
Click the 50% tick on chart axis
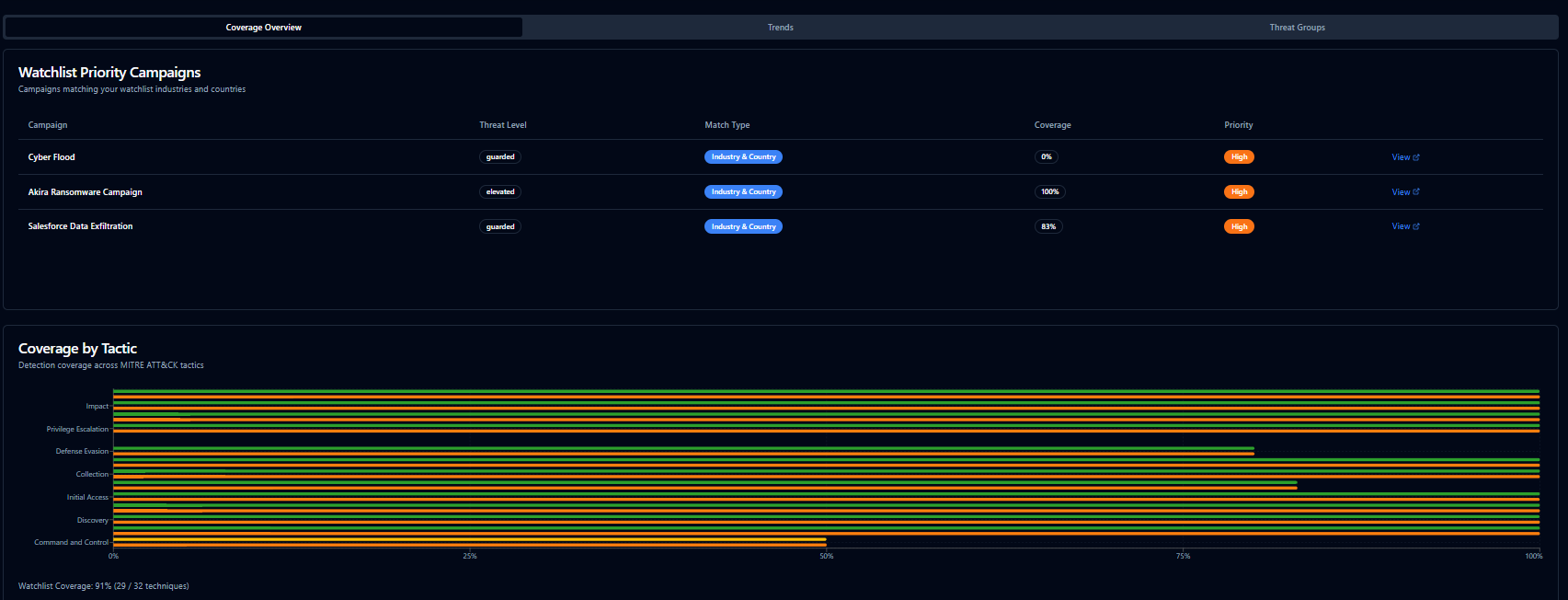pos(827,556)
